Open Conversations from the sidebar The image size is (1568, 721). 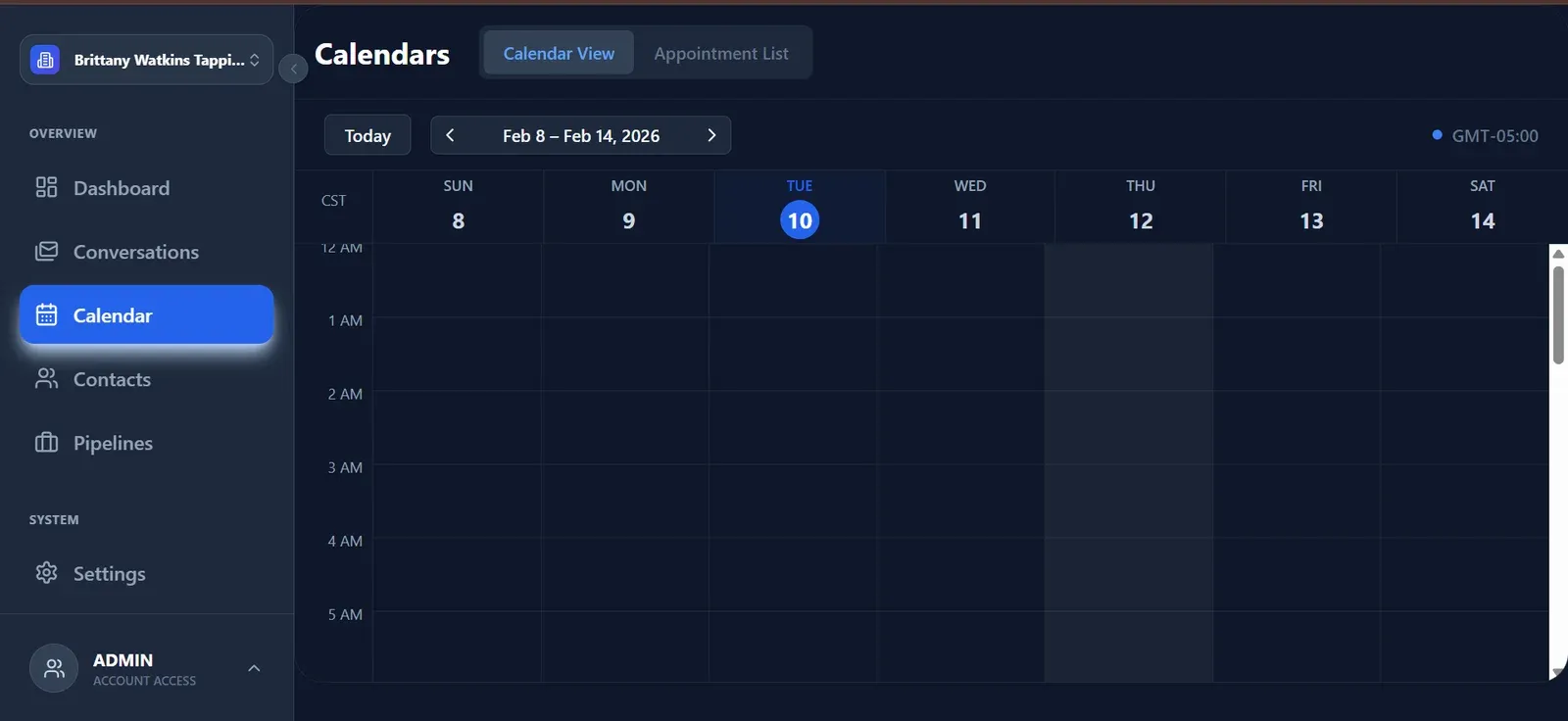click(x=146, y=252)
